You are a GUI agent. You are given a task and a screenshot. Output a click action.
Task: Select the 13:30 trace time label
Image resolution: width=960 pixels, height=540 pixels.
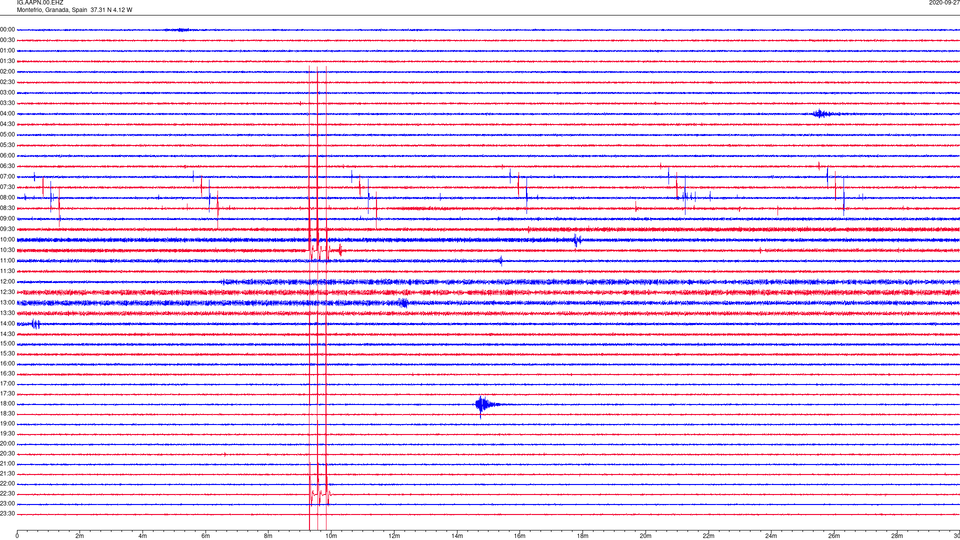(x=7, y=313)
